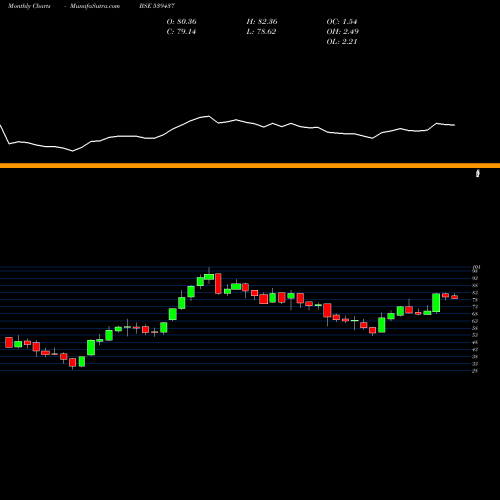
Task: Click the 'OH: 2.49' value
Action: [x=342, y=32]
